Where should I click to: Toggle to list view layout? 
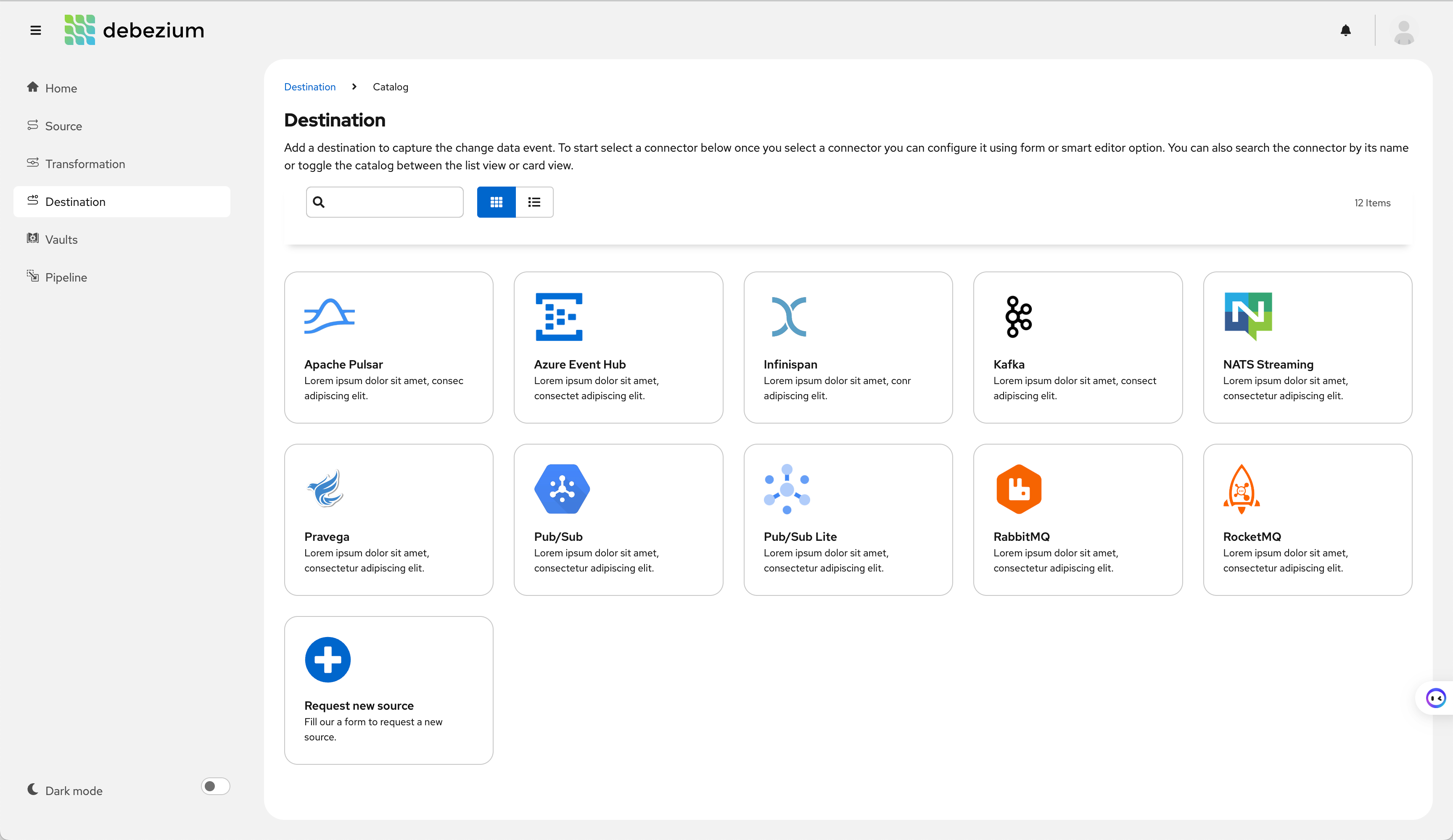(x=533, y=202)
